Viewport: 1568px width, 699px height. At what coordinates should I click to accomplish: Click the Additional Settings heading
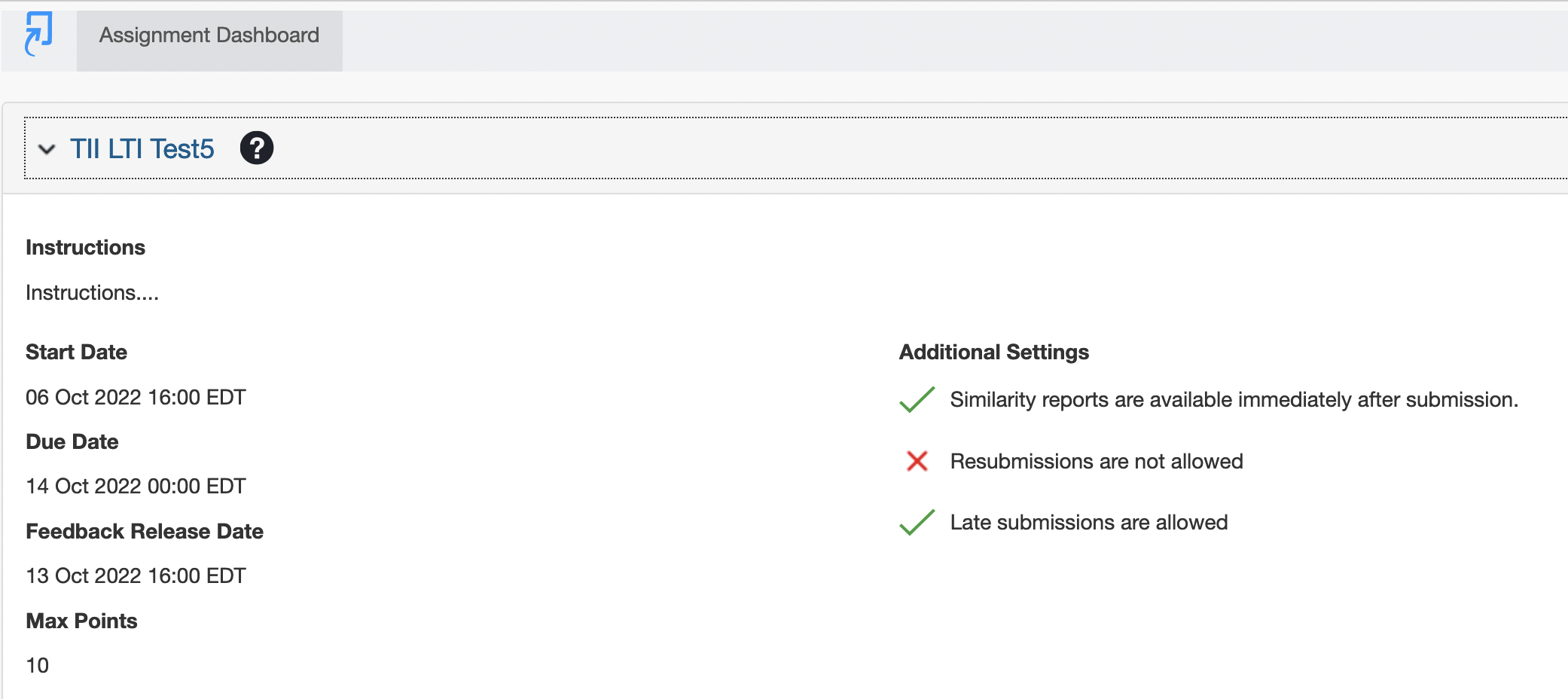994,352
